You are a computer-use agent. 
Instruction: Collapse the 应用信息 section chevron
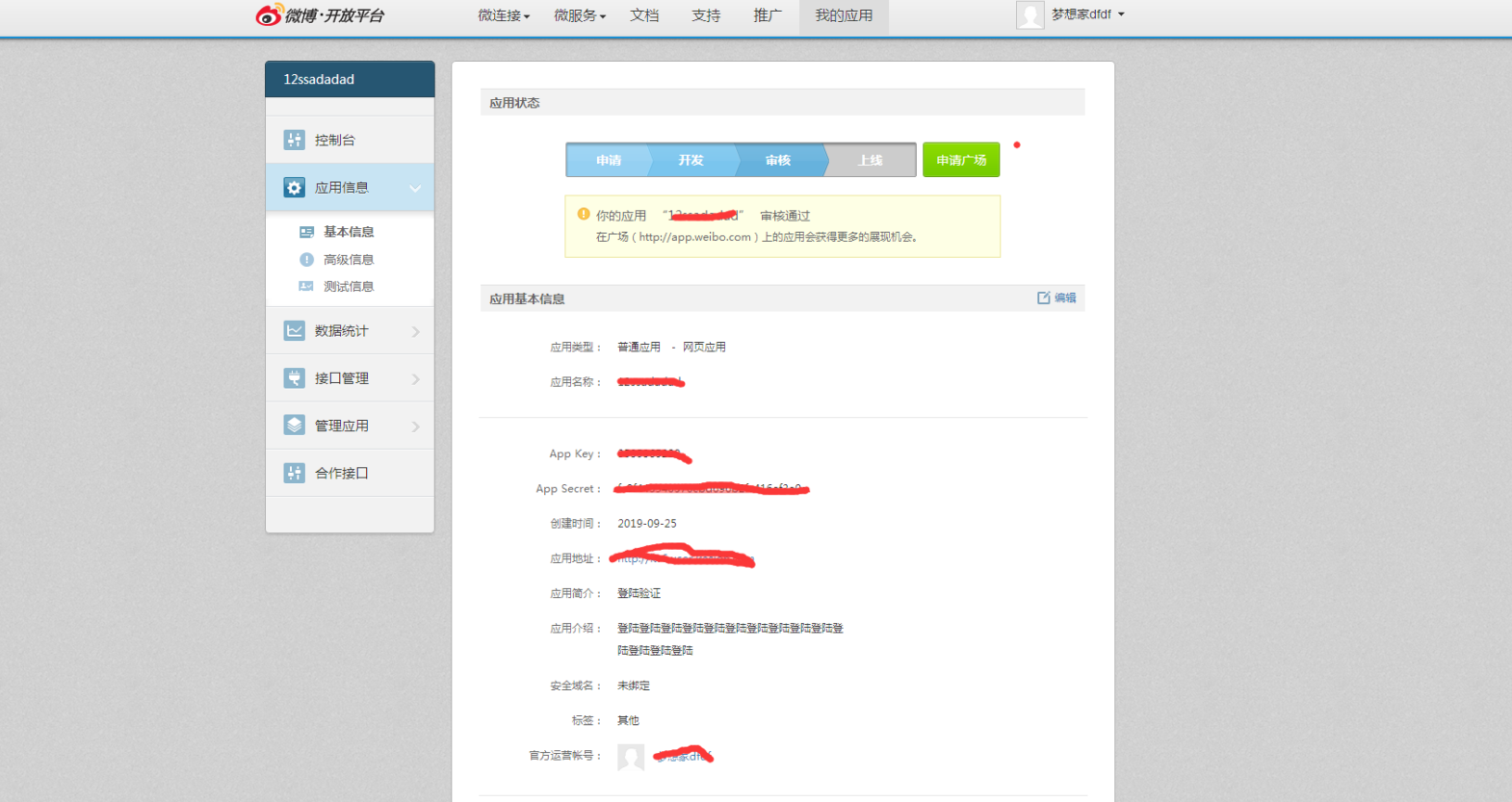point(415,189)
